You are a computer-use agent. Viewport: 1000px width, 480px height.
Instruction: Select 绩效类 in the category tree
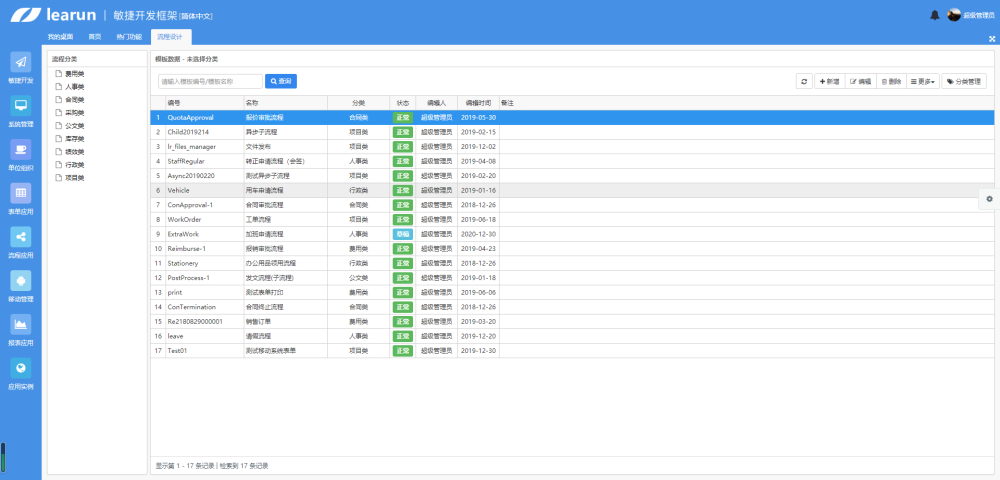pyautogui.click(x=75, y=152)
